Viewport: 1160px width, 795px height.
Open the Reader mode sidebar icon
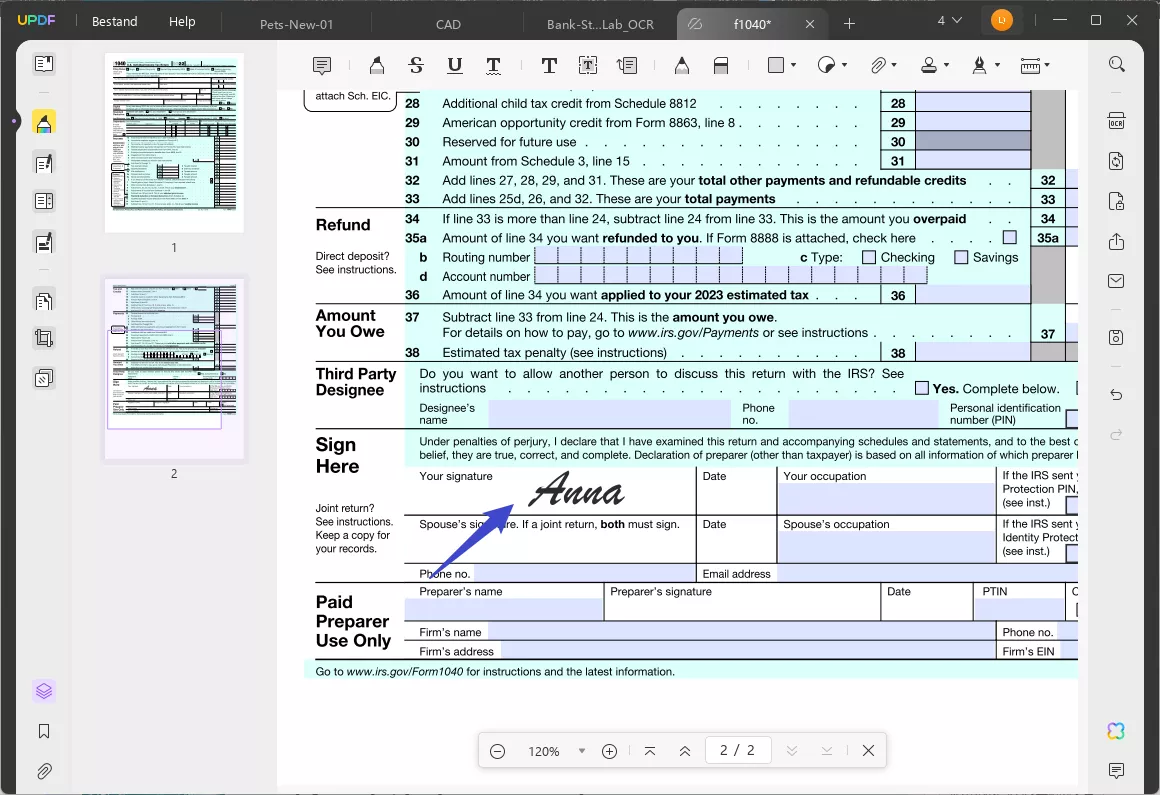[x=44, y=64]
